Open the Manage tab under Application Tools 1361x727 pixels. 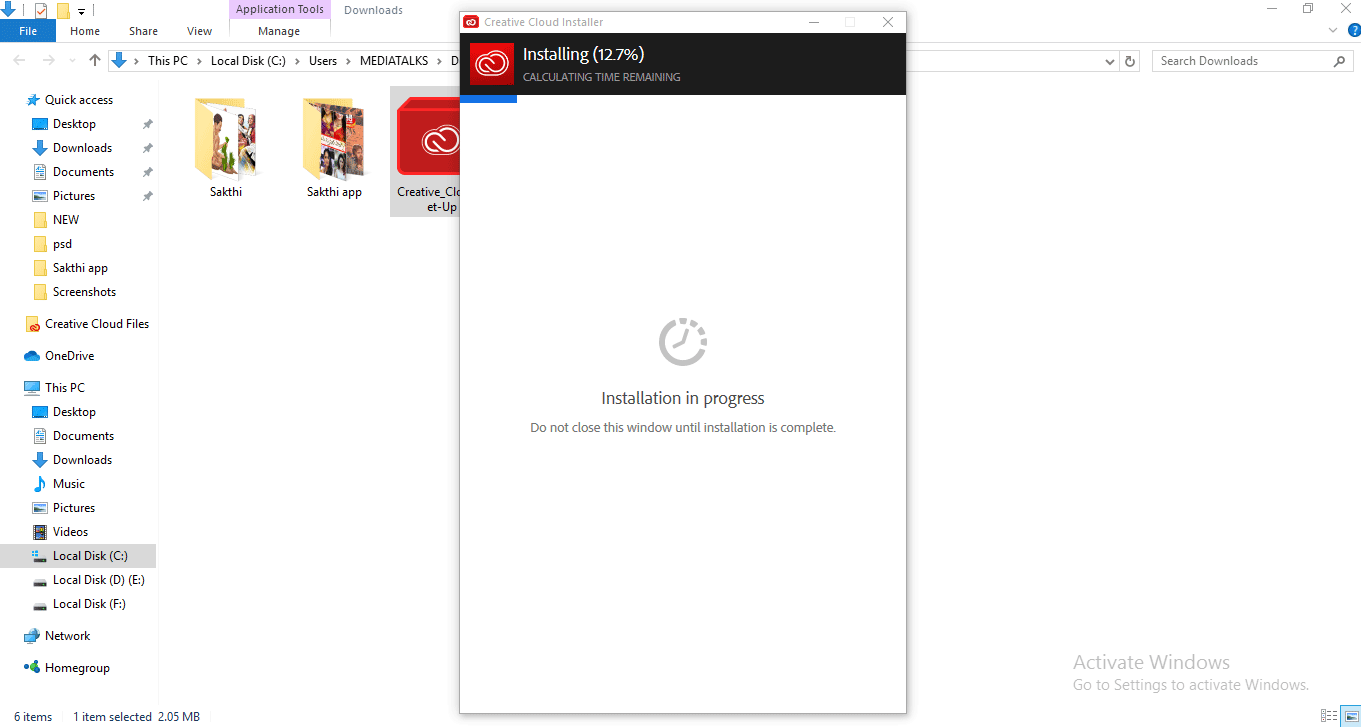279,31
